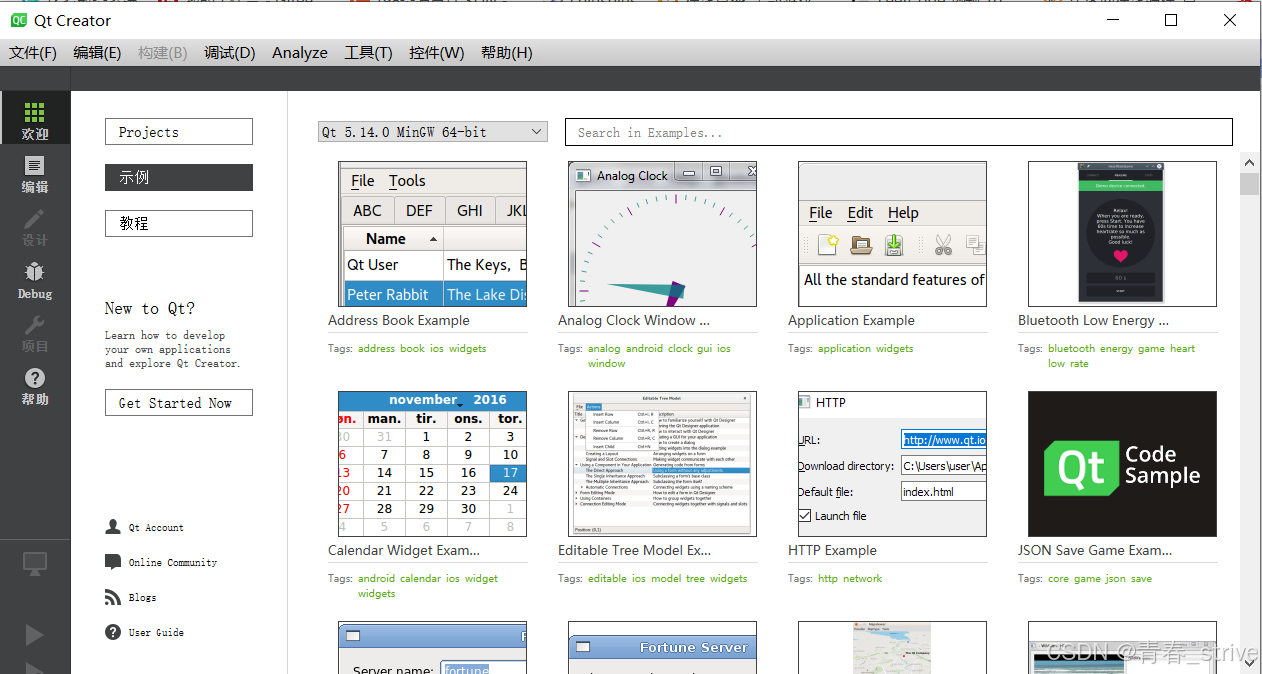The width and height of the screenshot is (1262, 674).
Task: Click the Analog Clock Window title text
Action: 634,320
